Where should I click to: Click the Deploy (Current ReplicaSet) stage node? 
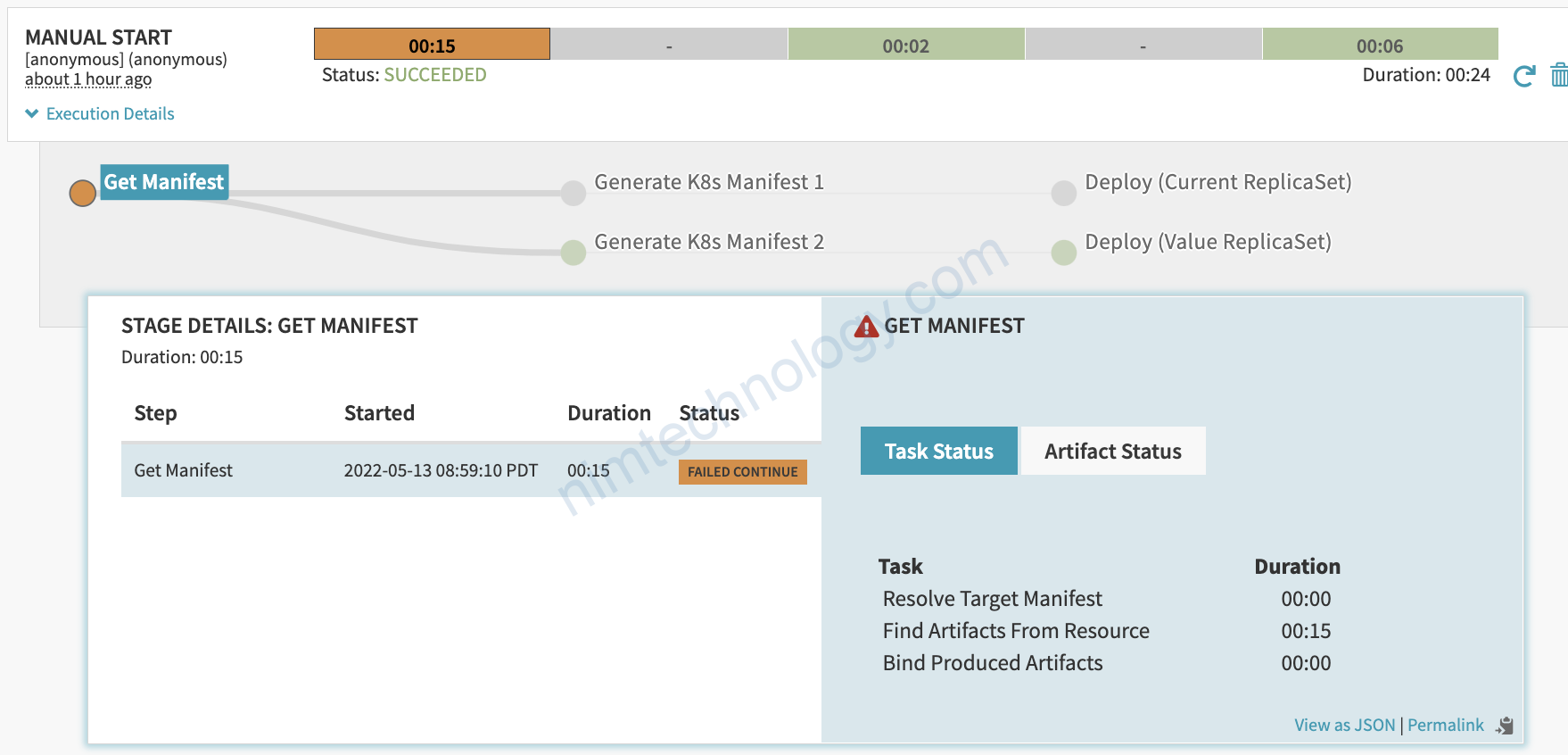[1064, 193]
